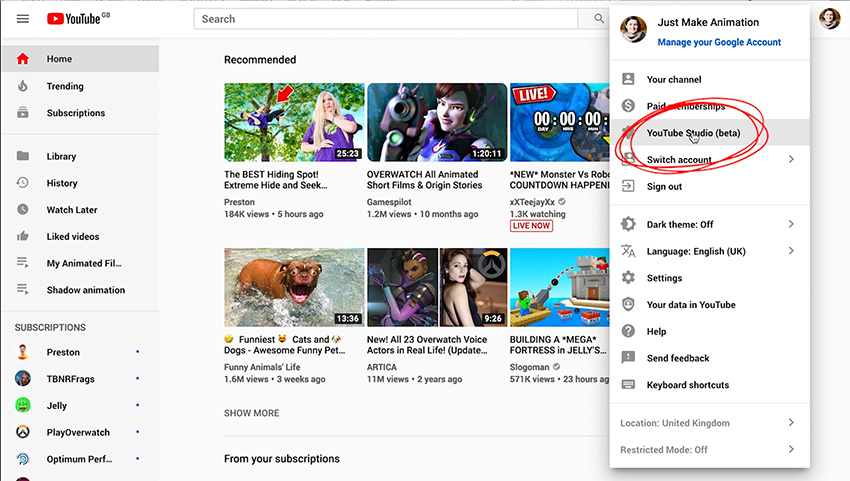Click Manage your Google Account link

click(719, 42)
